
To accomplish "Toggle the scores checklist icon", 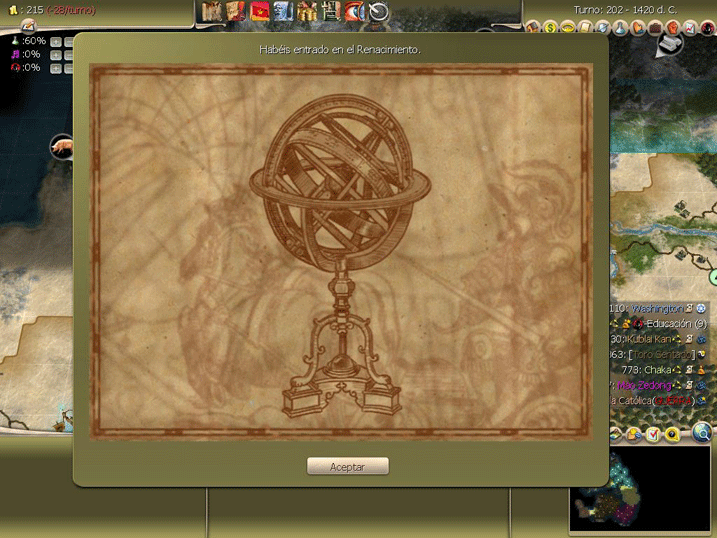I will click(652, 434).
